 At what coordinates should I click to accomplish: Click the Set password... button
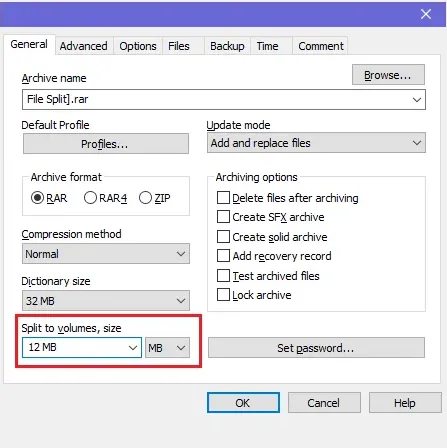316,348
